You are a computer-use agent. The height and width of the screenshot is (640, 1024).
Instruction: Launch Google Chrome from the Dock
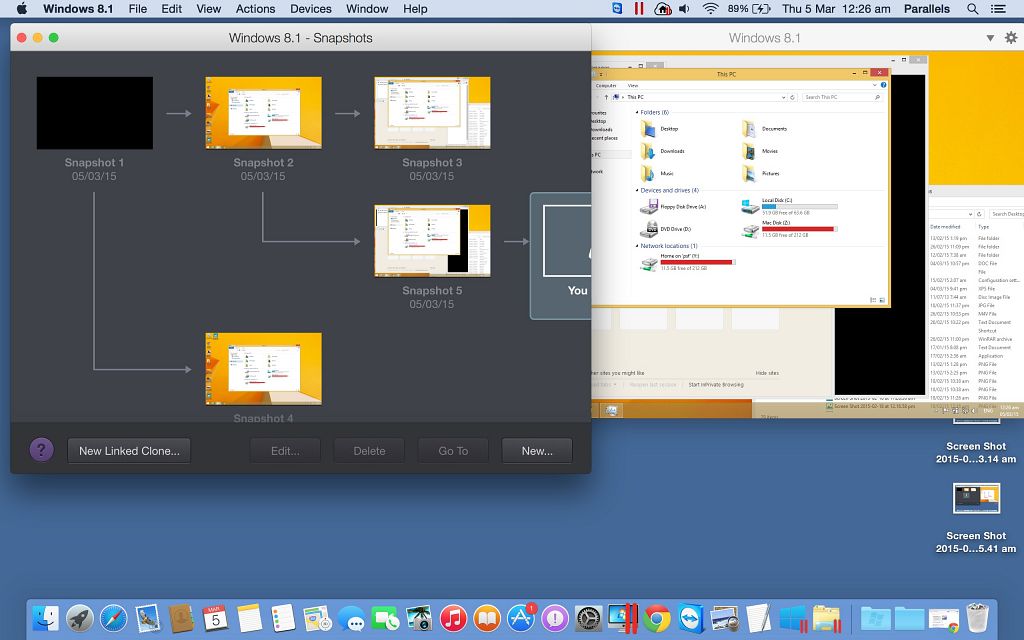(x=657, y=618)
